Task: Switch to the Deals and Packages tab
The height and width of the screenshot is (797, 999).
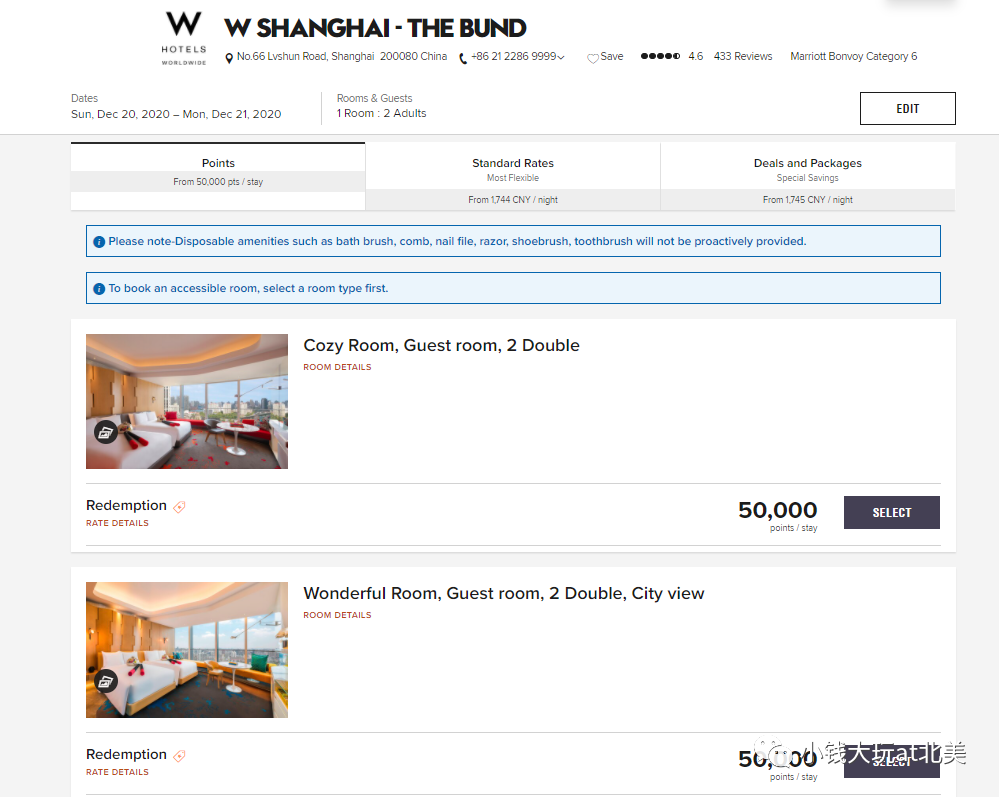Action: [808, 176]
